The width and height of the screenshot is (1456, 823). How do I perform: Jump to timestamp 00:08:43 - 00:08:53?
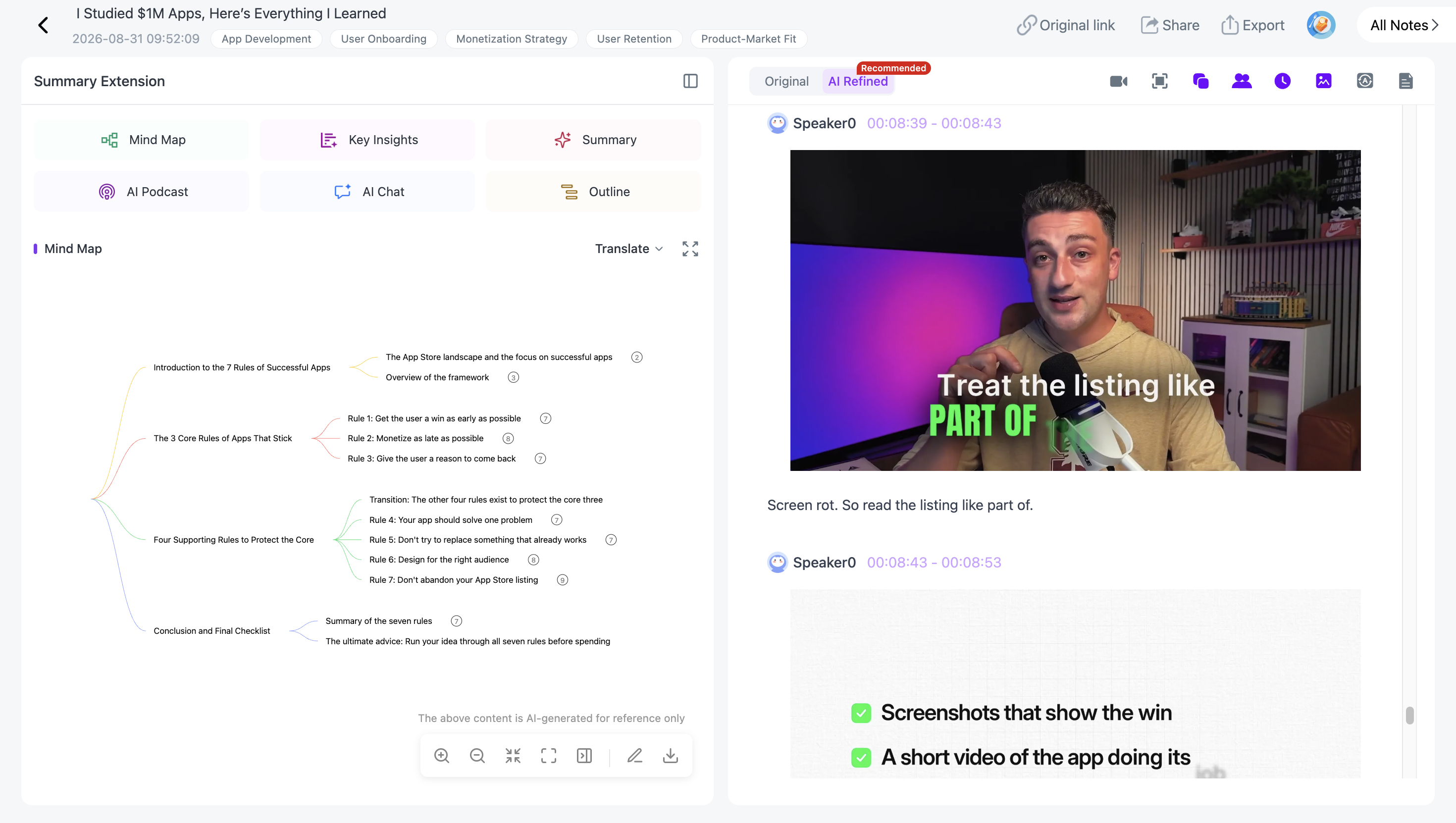(x=934, y=563)
